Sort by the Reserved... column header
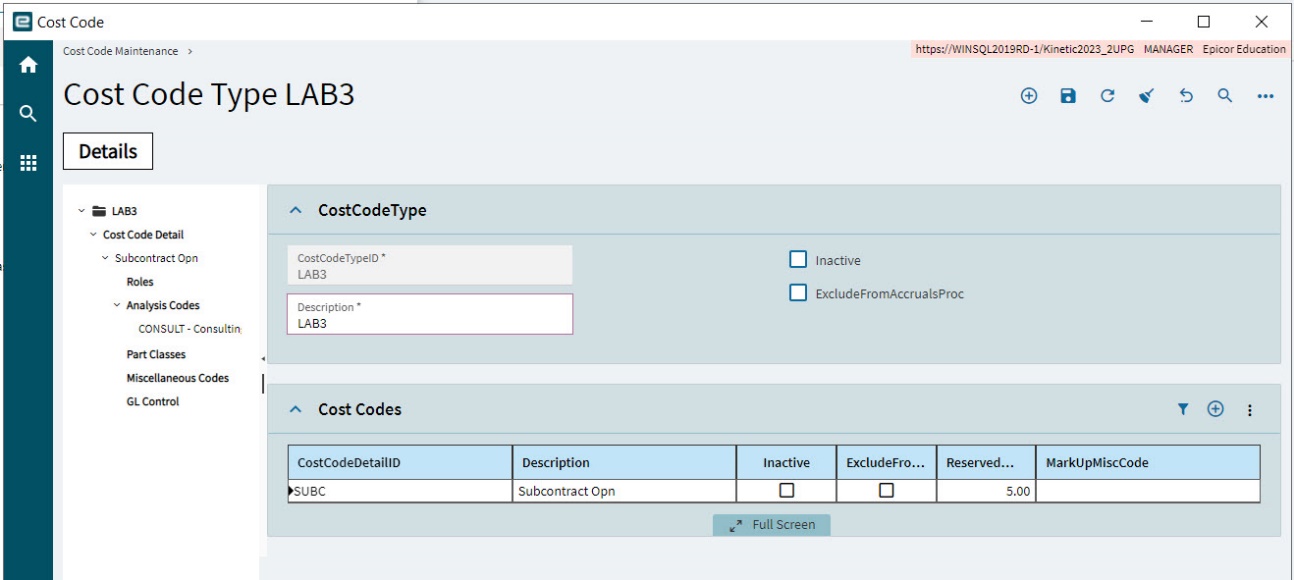The width and height of the screenshot is (1294, 580). point(986,463)
